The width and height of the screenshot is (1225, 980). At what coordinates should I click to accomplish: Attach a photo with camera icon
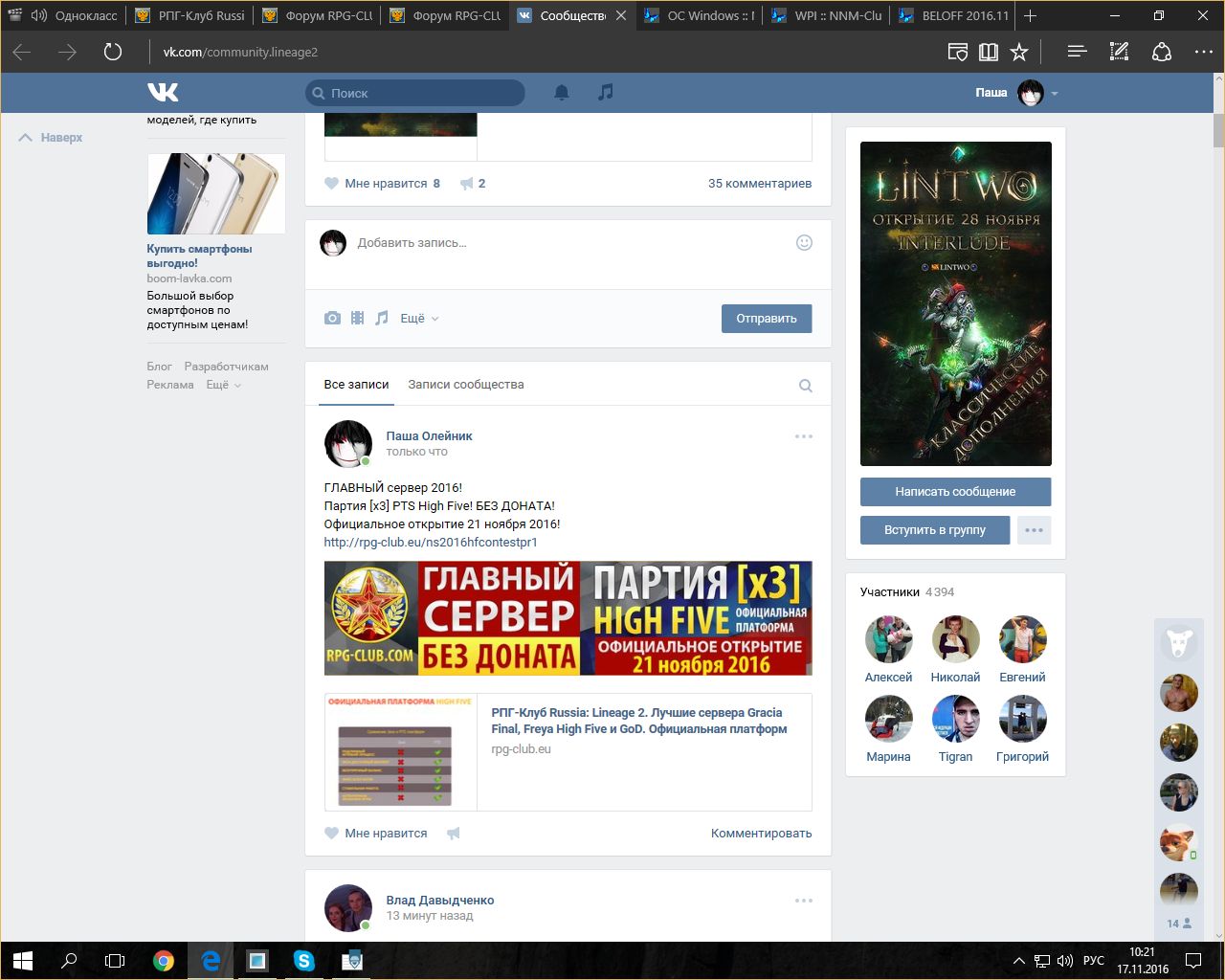pyautogui.click(x=332, y=318)
